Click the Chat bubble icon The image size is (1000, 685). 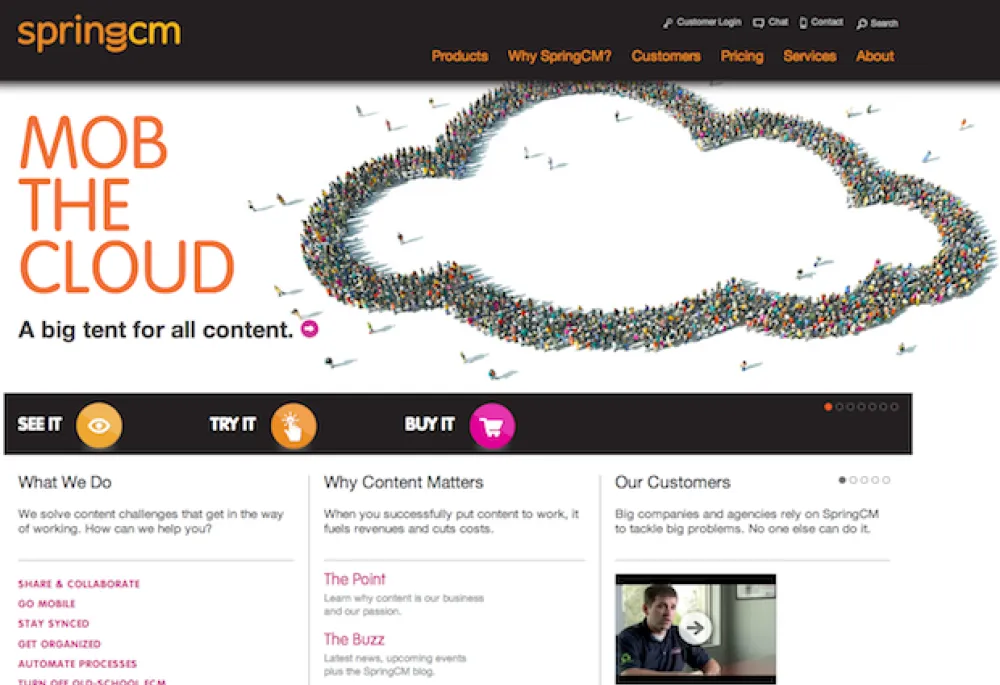[x=758, y=23]
